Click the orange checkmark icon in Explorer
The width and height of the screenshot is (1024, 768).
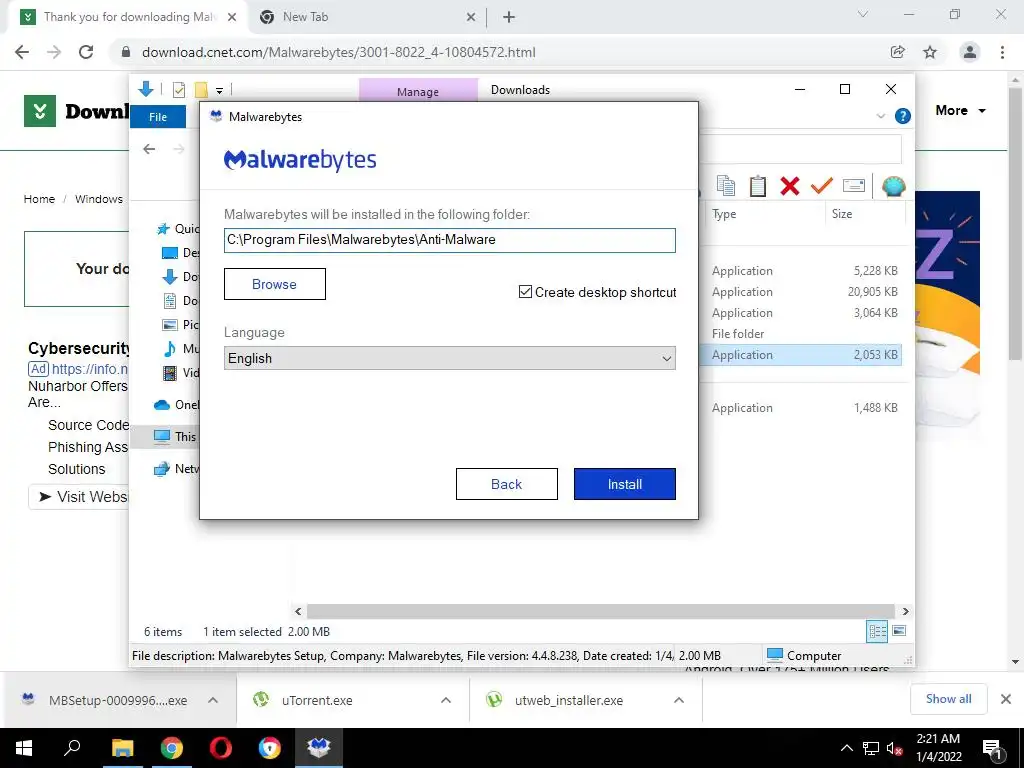[822, 186]
